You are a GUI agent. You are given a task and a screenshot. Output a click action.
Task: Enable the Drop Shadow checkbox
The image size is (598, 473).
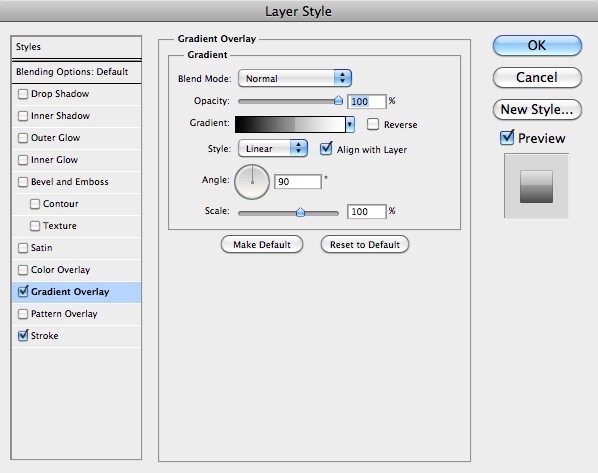tap(23, 94)
